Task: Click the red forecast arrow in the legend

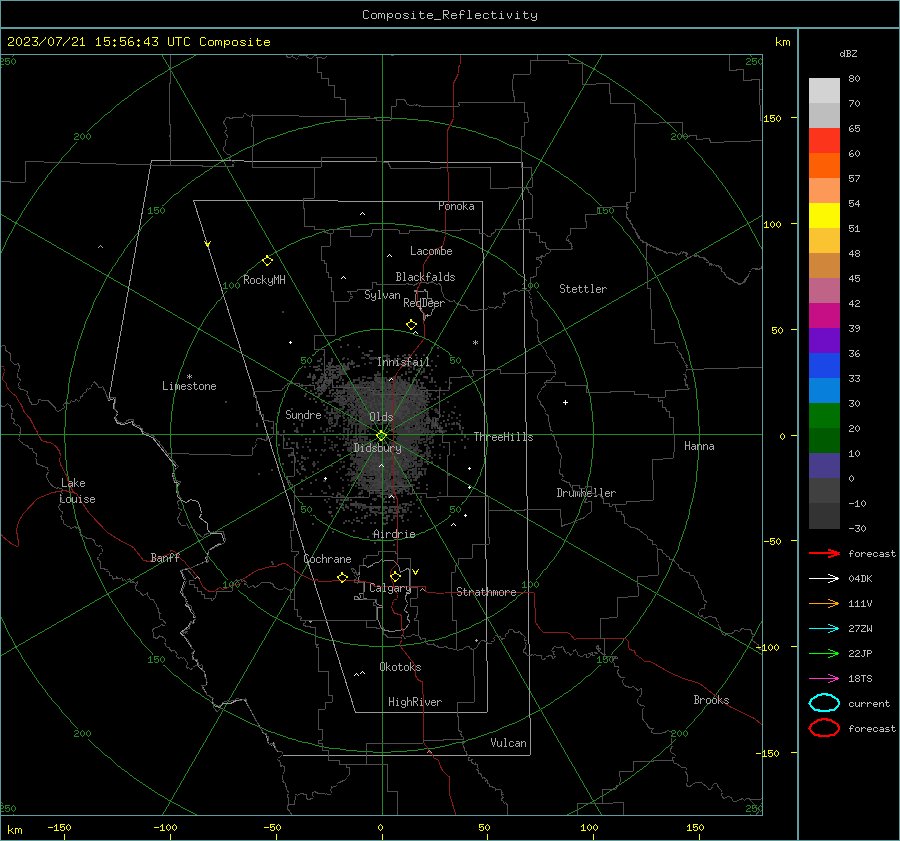Action: click(824, 553)
